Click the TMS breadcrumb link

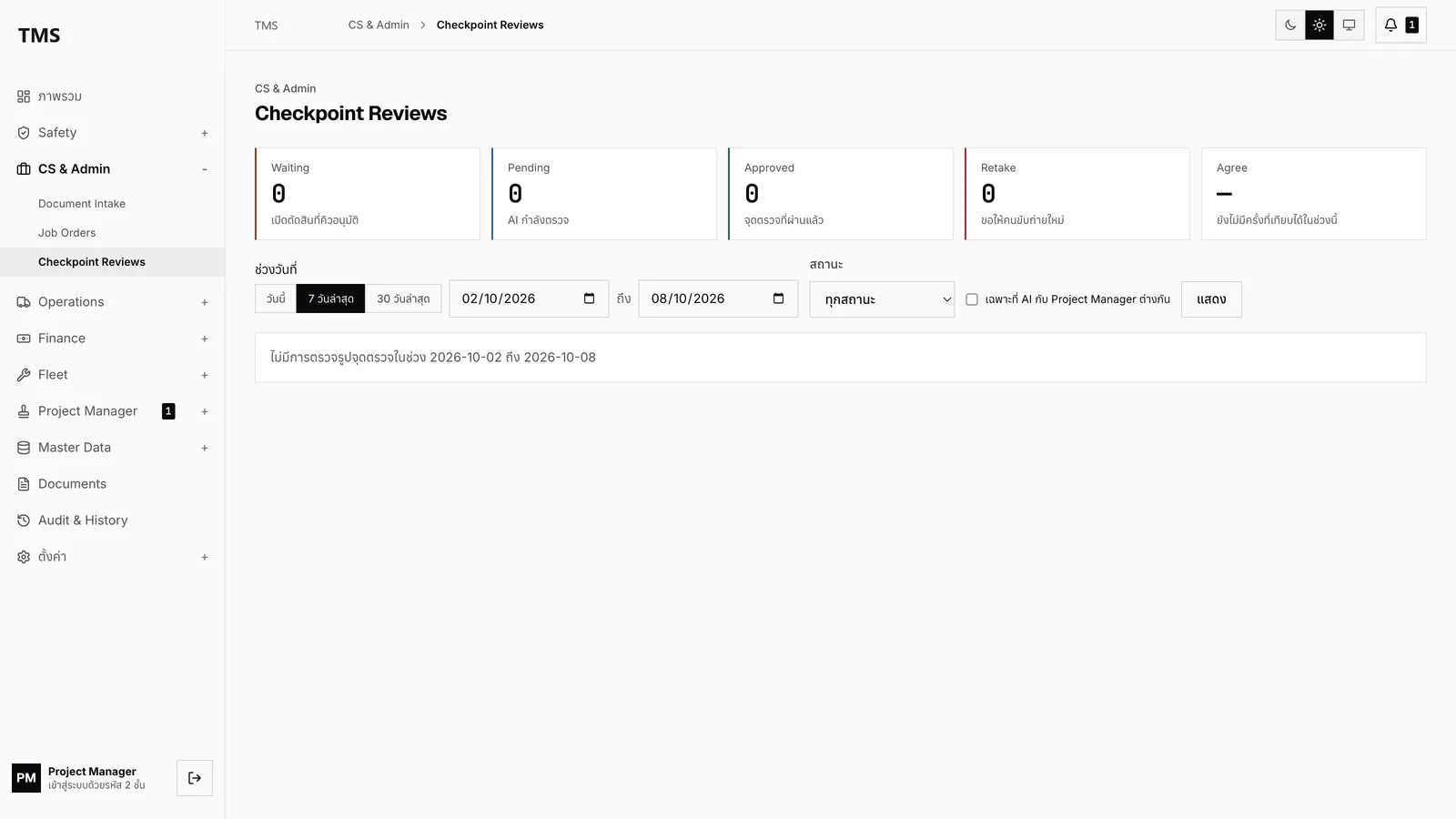pyautogui.click(x=267, y=25)
